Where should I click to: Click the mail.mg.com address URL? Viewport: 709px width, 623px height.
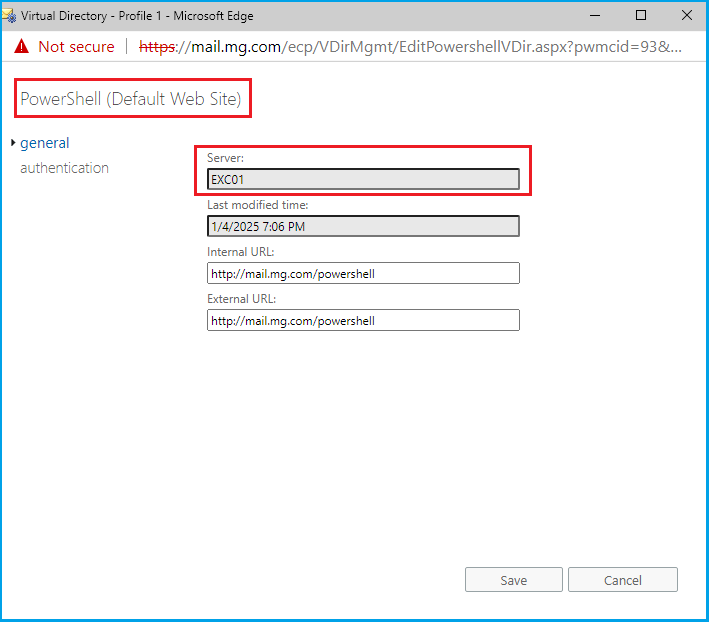pos(410,47)
